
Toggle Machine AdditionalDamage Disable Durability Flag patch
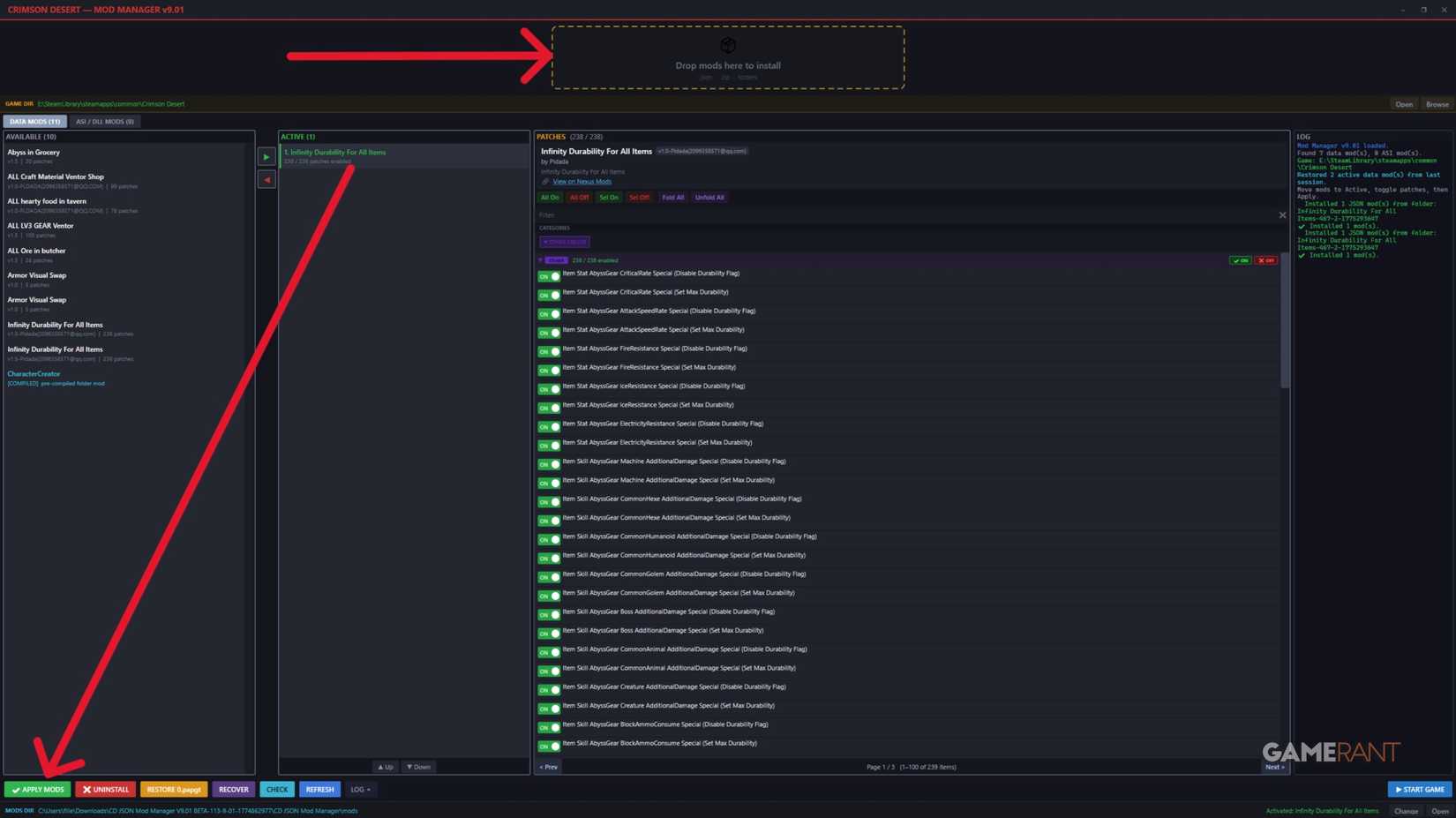(x=549, y=464)
